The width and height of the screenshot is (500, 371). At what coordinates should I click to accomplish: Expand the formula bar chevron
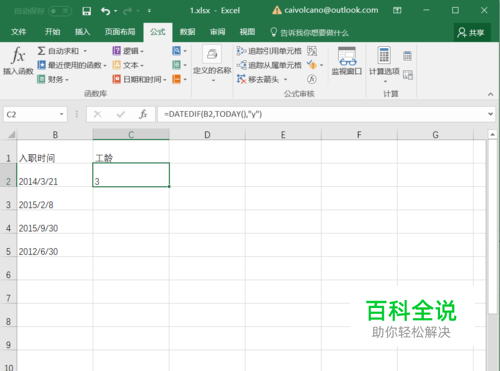(490, 114)
